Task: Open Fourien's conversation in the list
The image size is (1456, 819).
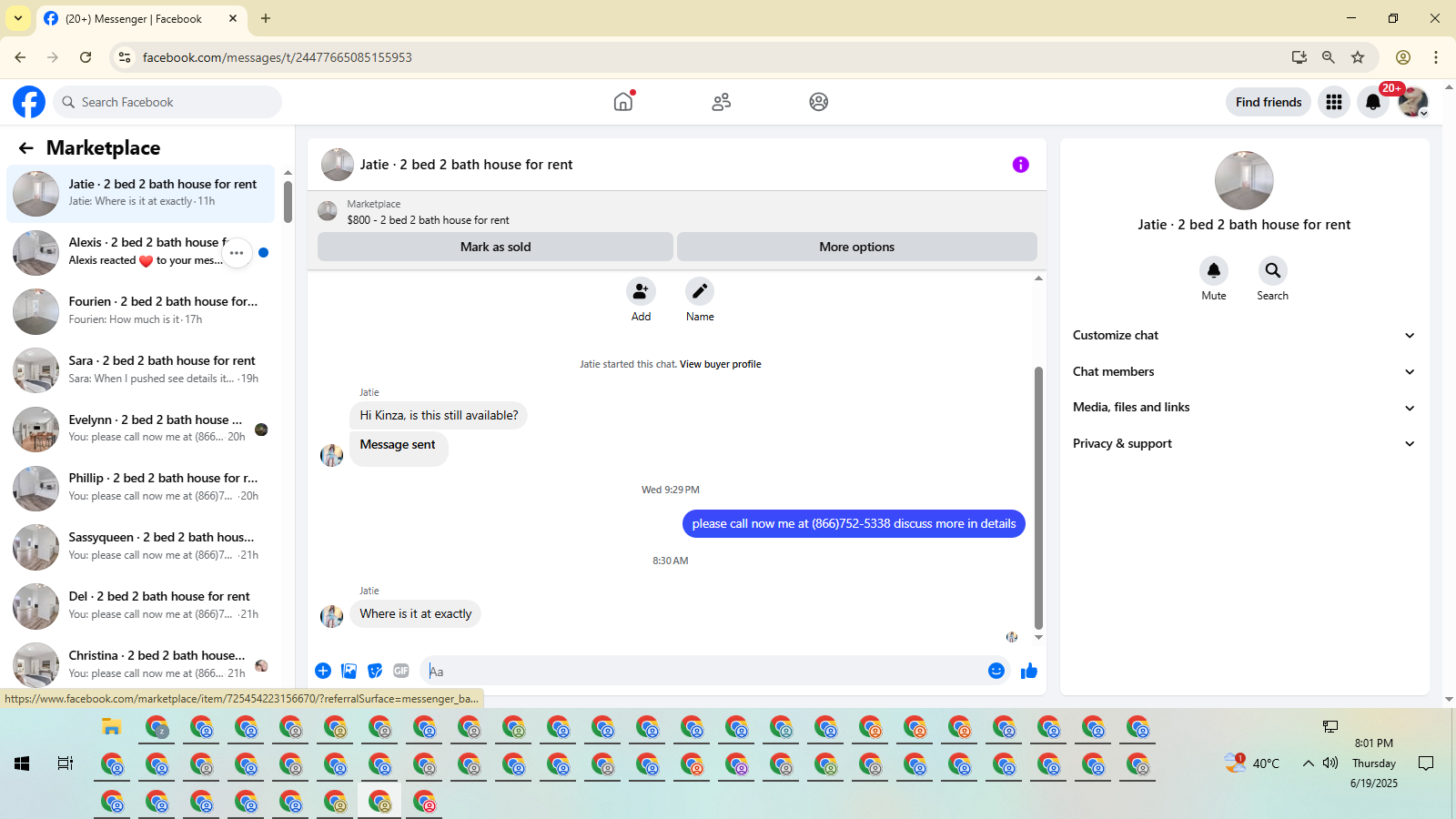Action: 141,311
